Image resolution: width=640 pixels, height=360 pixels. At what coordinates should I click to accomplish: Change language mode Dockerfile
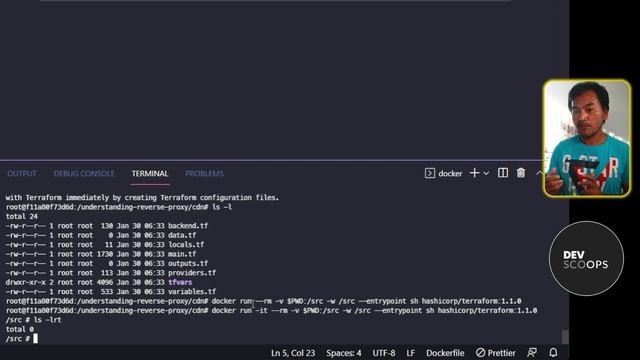tap(445, 353)
